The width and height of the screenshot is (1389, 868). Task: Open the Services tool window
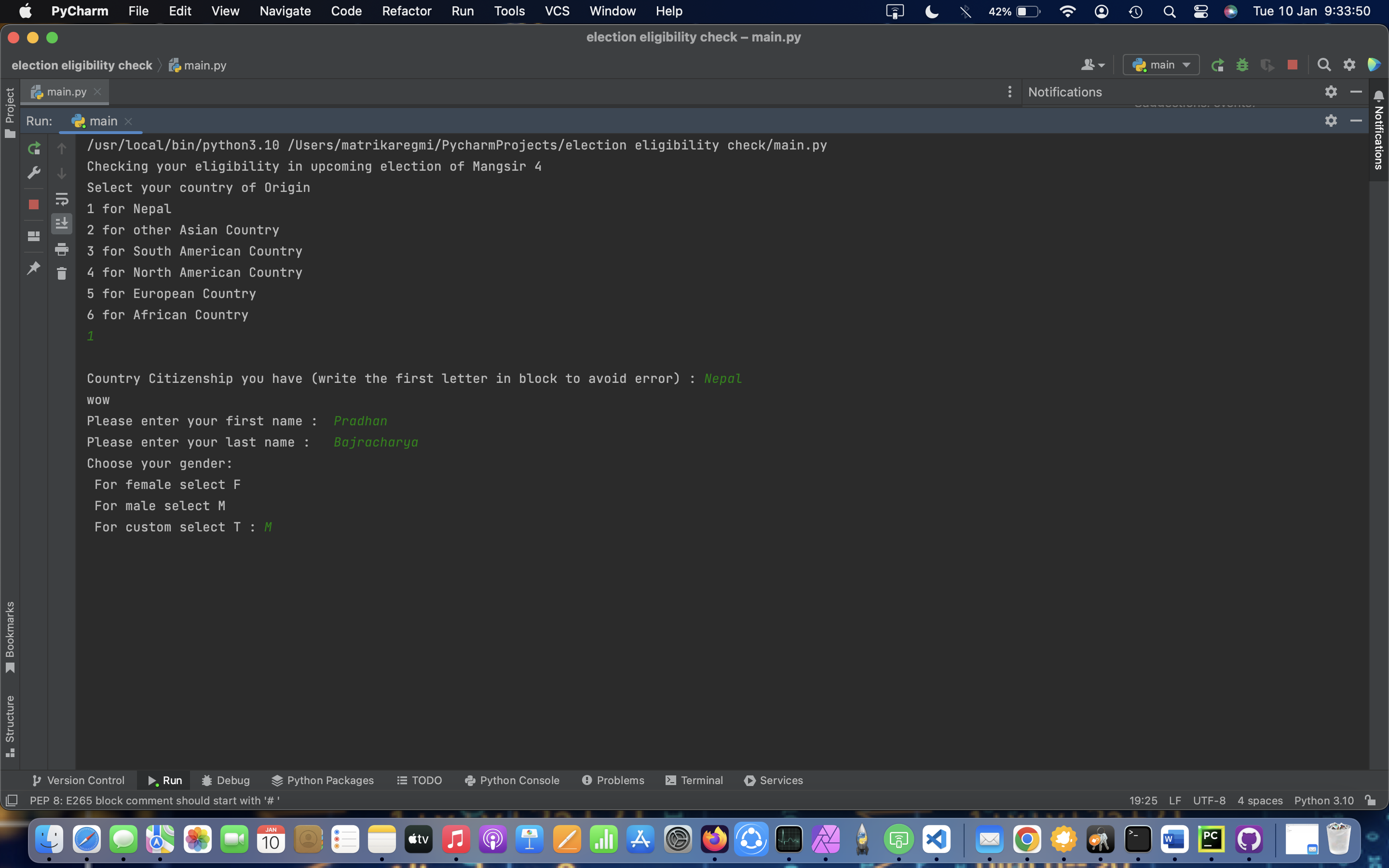click(x=774, y=780)
